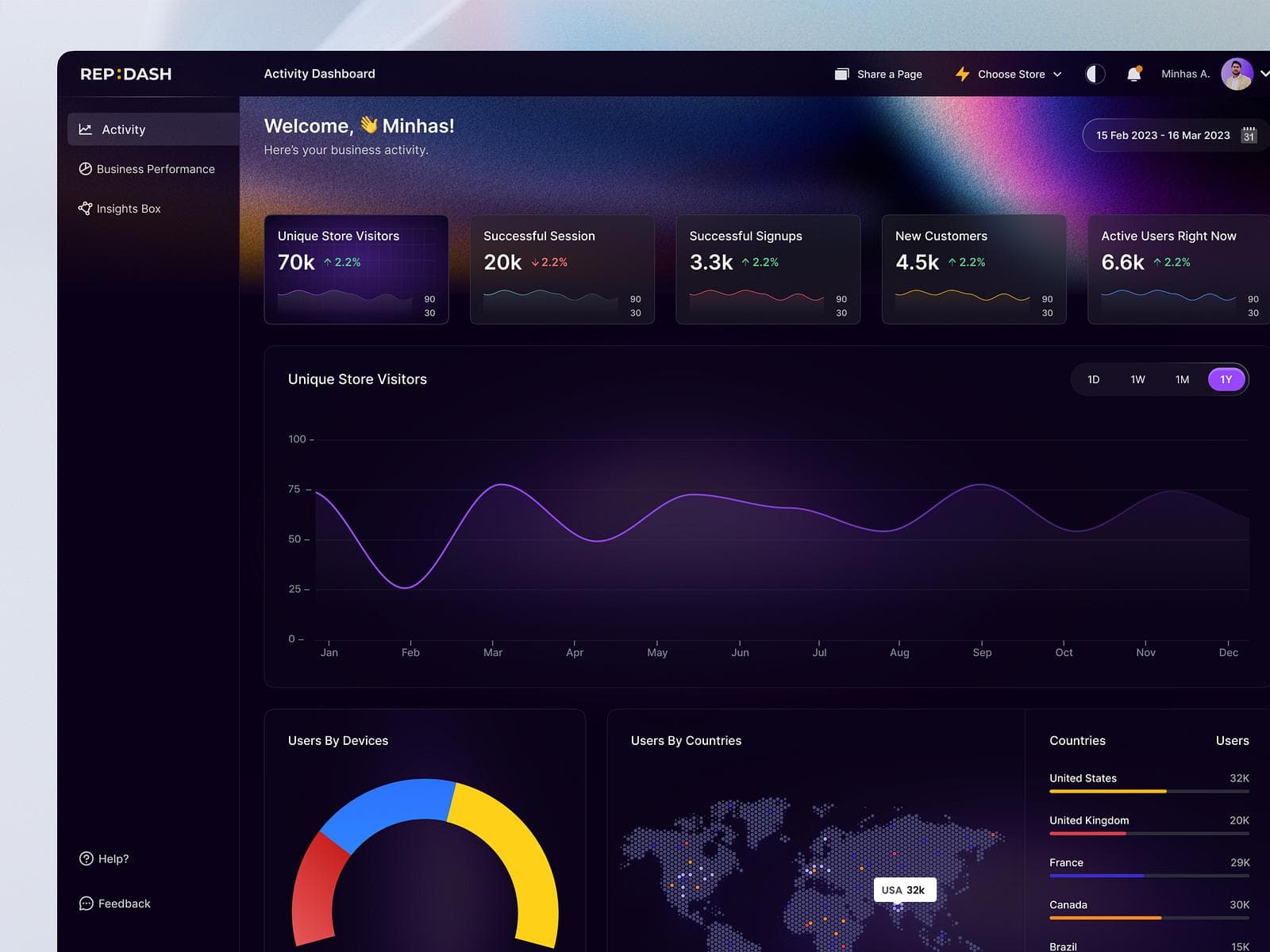Click the Activity chart icon in sidebar

click(86, 129)
